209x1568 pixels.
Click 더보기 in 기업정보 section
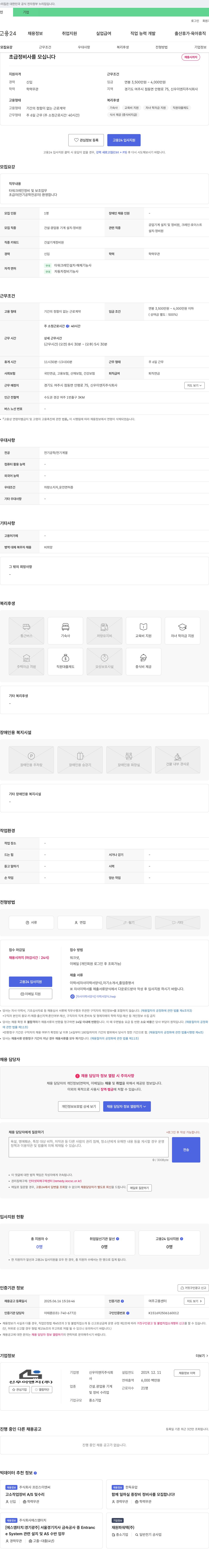pos(201,1355)
